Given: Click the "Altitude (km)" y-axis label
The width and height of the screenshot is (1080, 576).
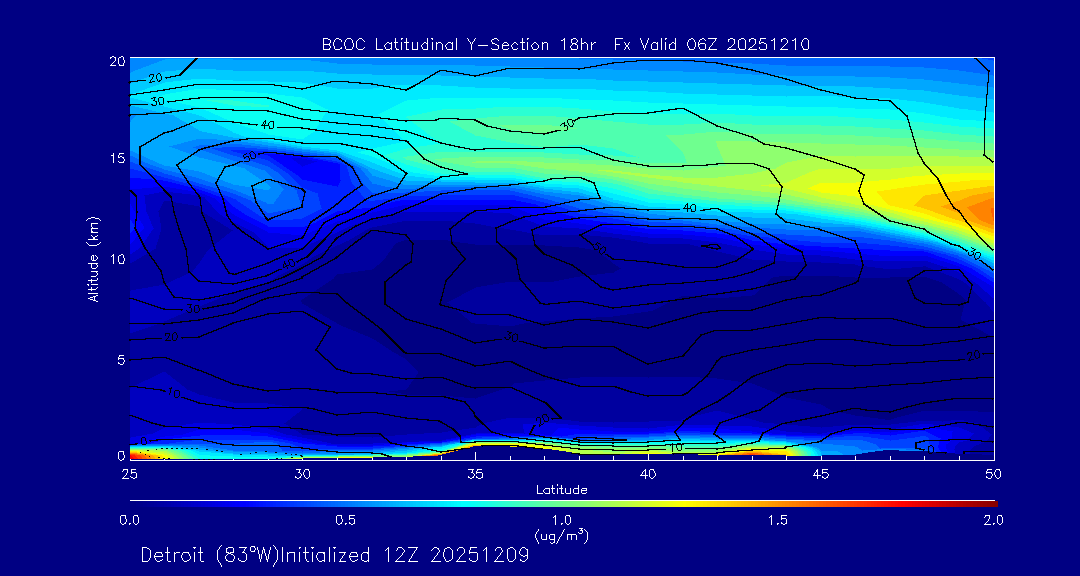Looking at the screenshot, I should [92, 258].
